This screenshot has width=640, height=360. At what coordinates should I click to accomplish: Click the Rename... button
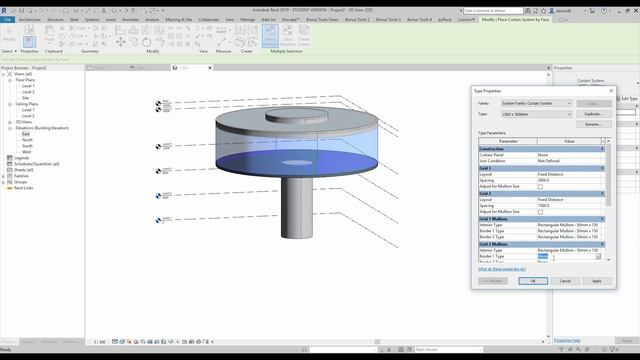tap(594, 124)
